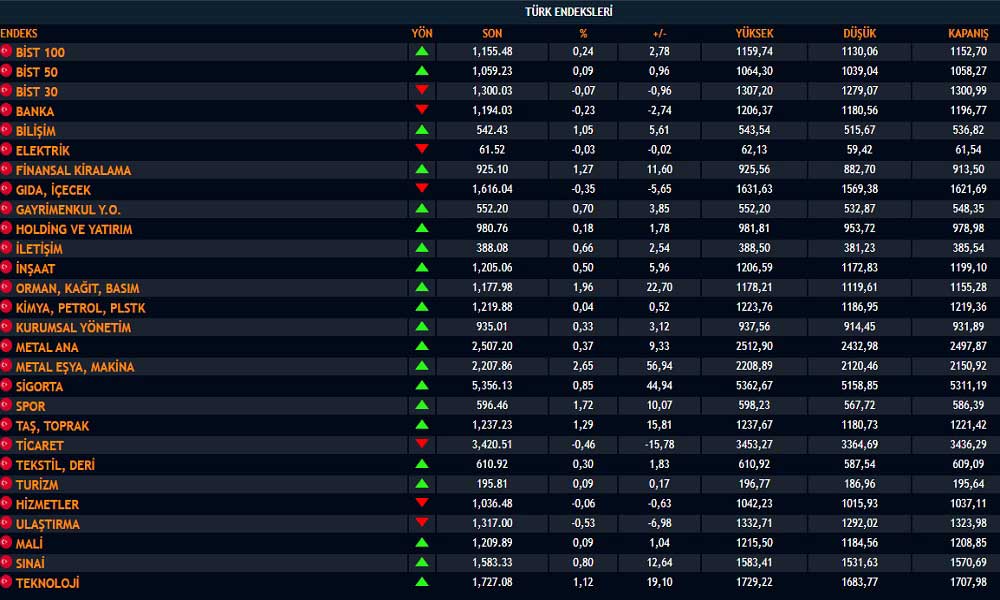This screenshot has width=1000, height=600.
Task: Sort by the YÖN column header
Action: tap(422, 33)
